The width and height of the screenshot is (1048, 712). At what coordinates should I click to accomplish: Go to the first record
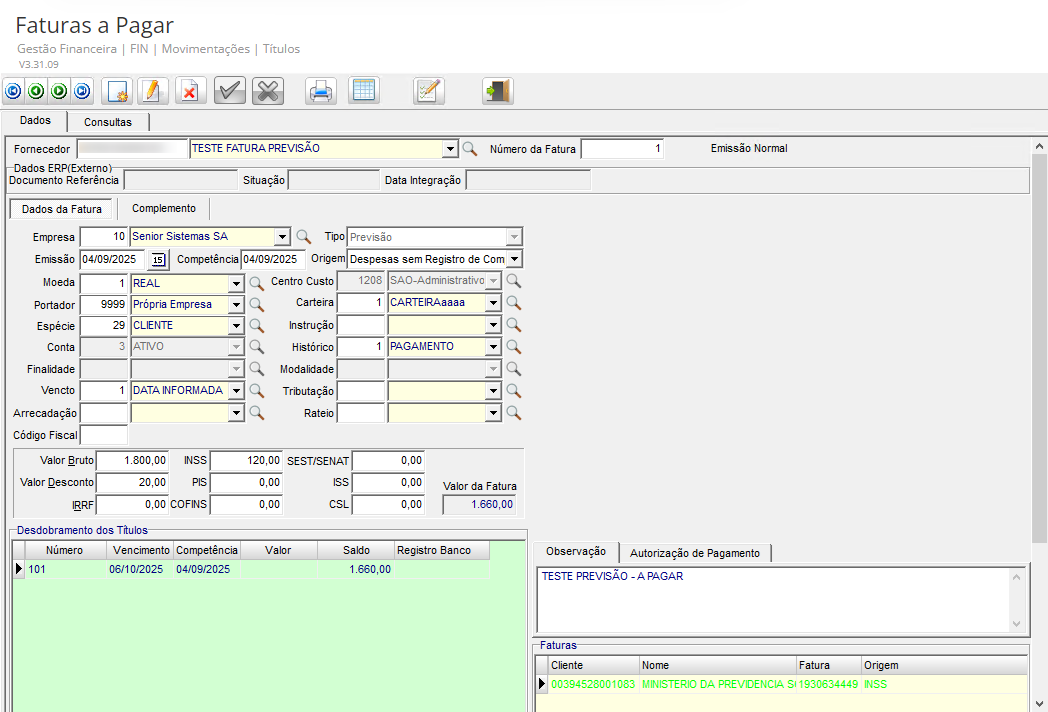point(13,91)
